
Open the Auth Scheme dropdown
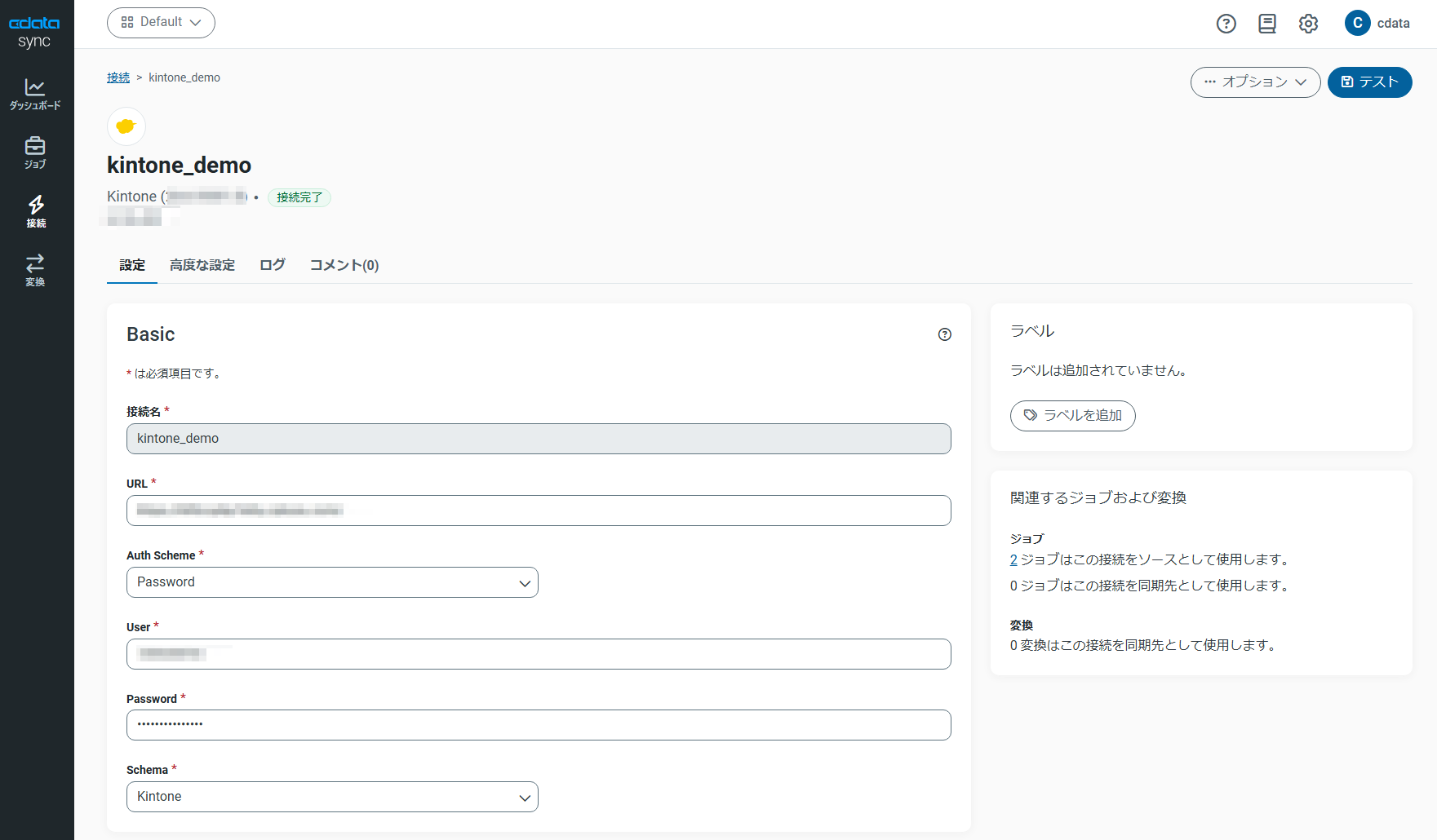tap(332, 582)
